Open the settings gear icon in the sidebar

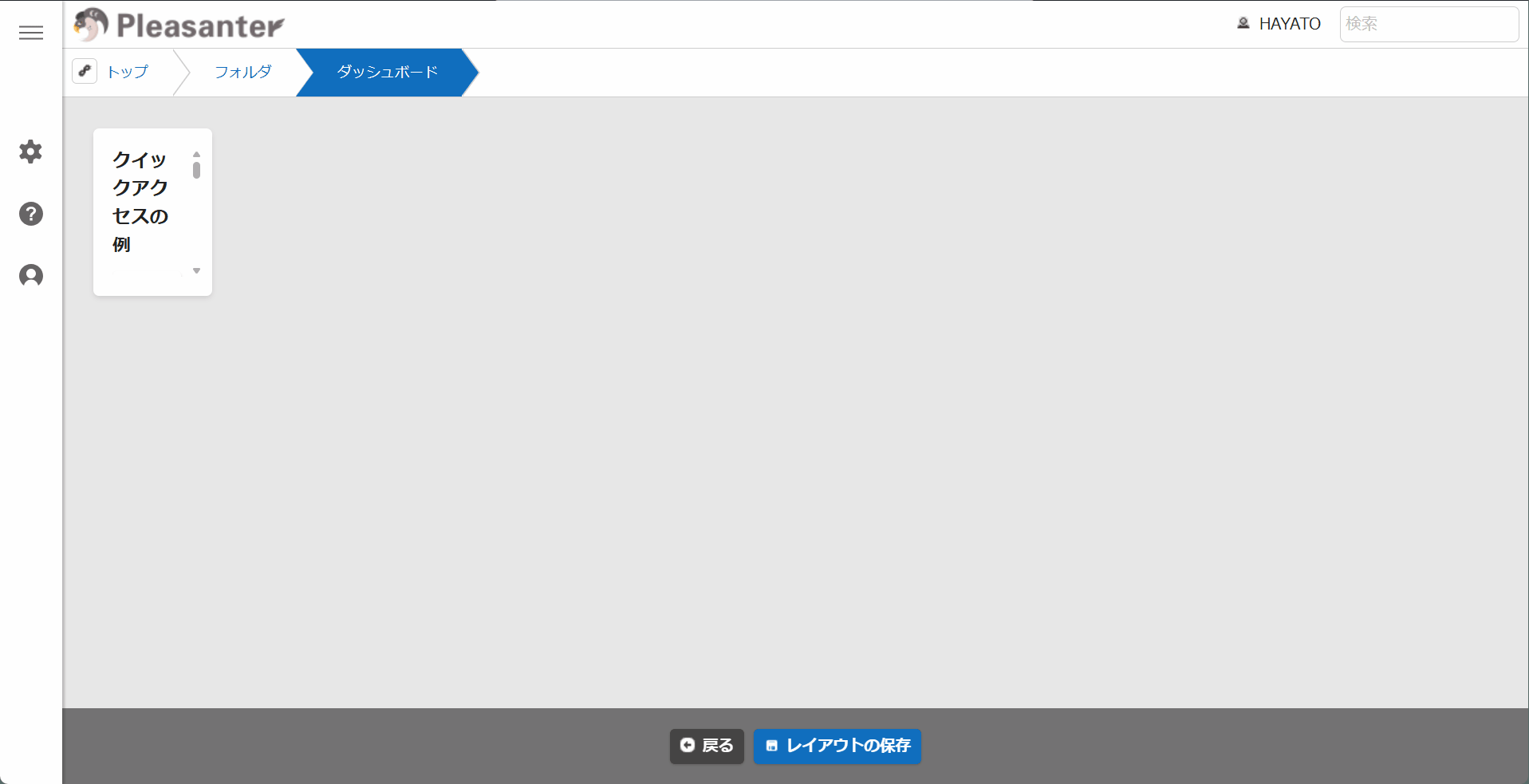tap(30, 152)
